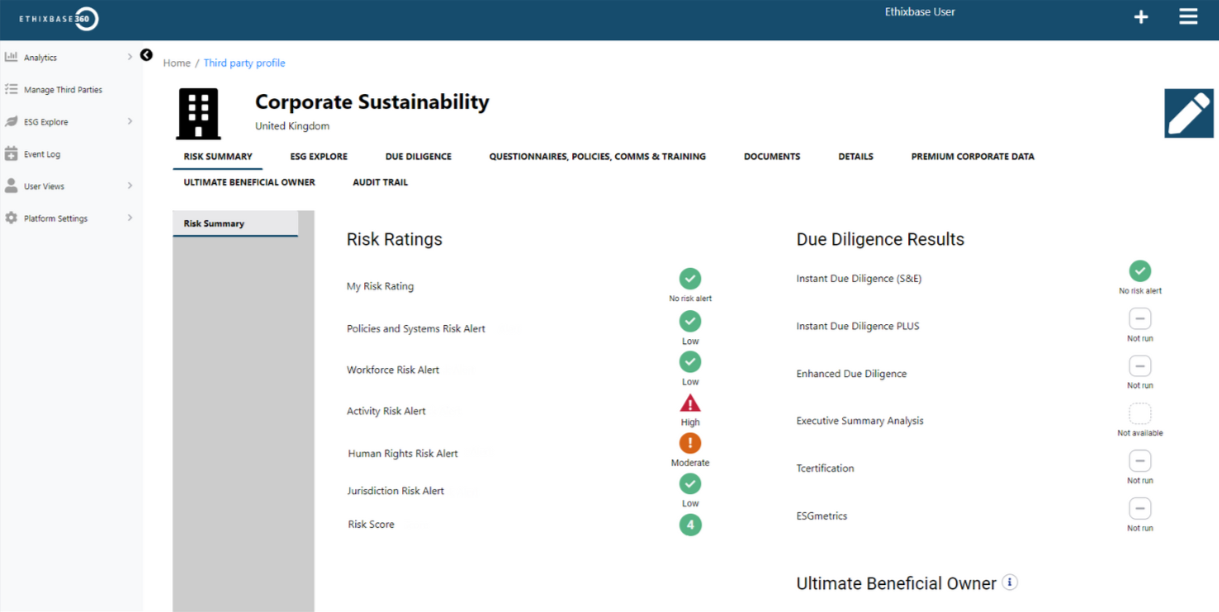The image size is (1219, 612).
Task: Open the Audit Trail tab
Action: [380, 183]
